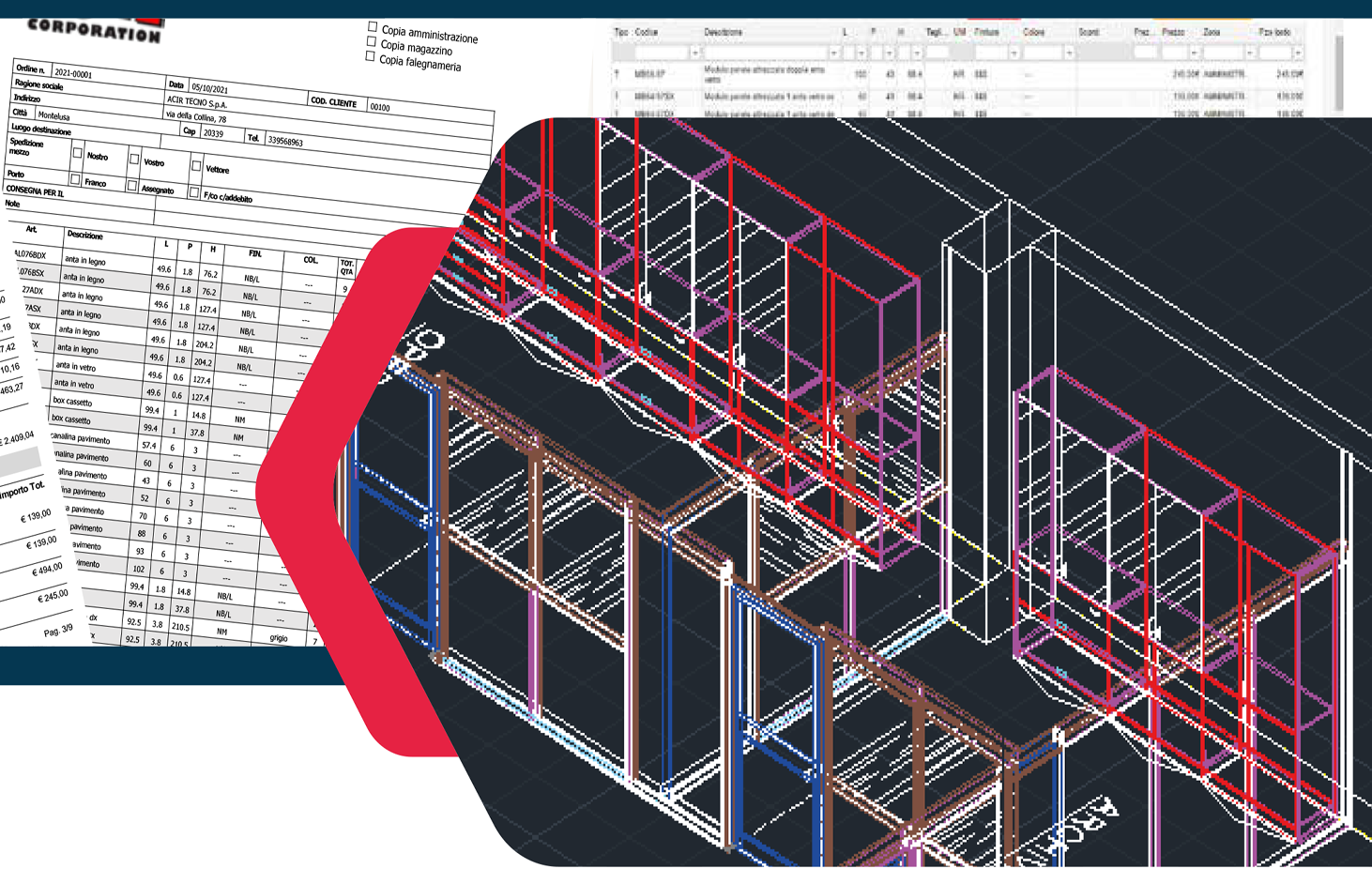Image resolution: width=1372 pixels, height=884 pixels.
Task: Sort by the Pzo lordo column header
Action: [x=1274, y=32]
